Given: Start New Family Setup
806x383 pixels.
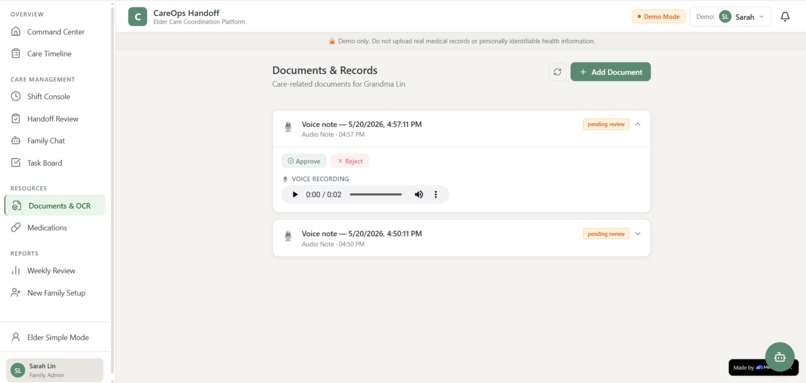Looking at the screenshot, I should 55,293.
